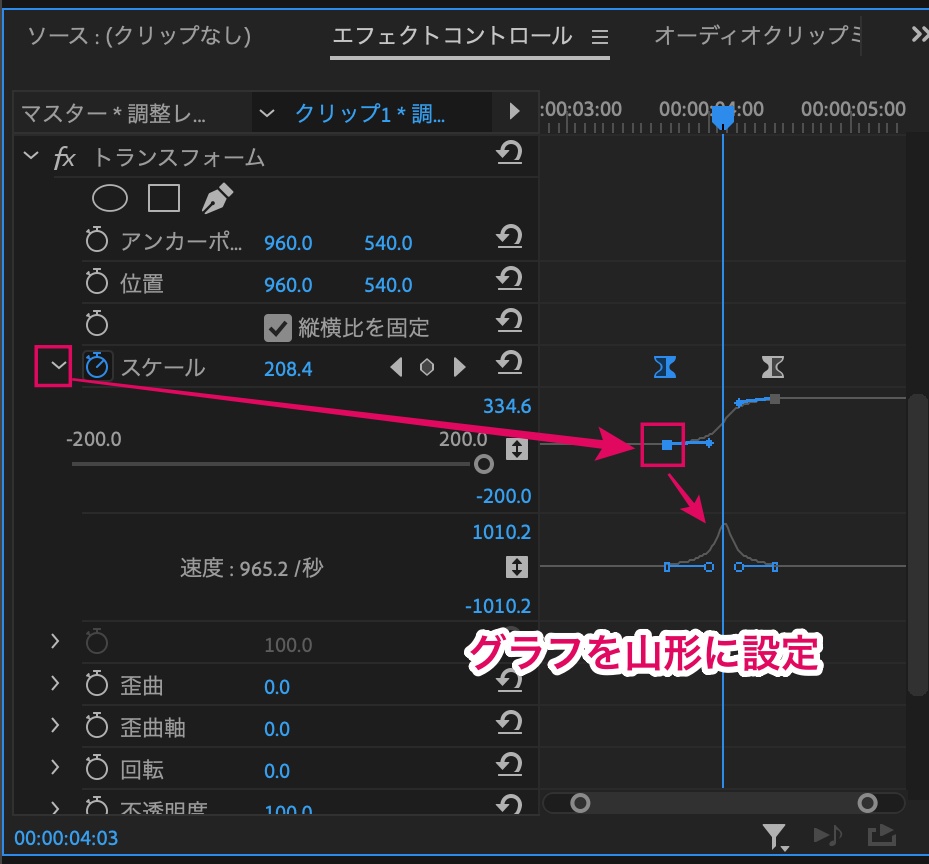This screenshot has height=864, width=929.
Task: Uncheck the 縦横比を固定 checkbox
Action: pos(277,328)
